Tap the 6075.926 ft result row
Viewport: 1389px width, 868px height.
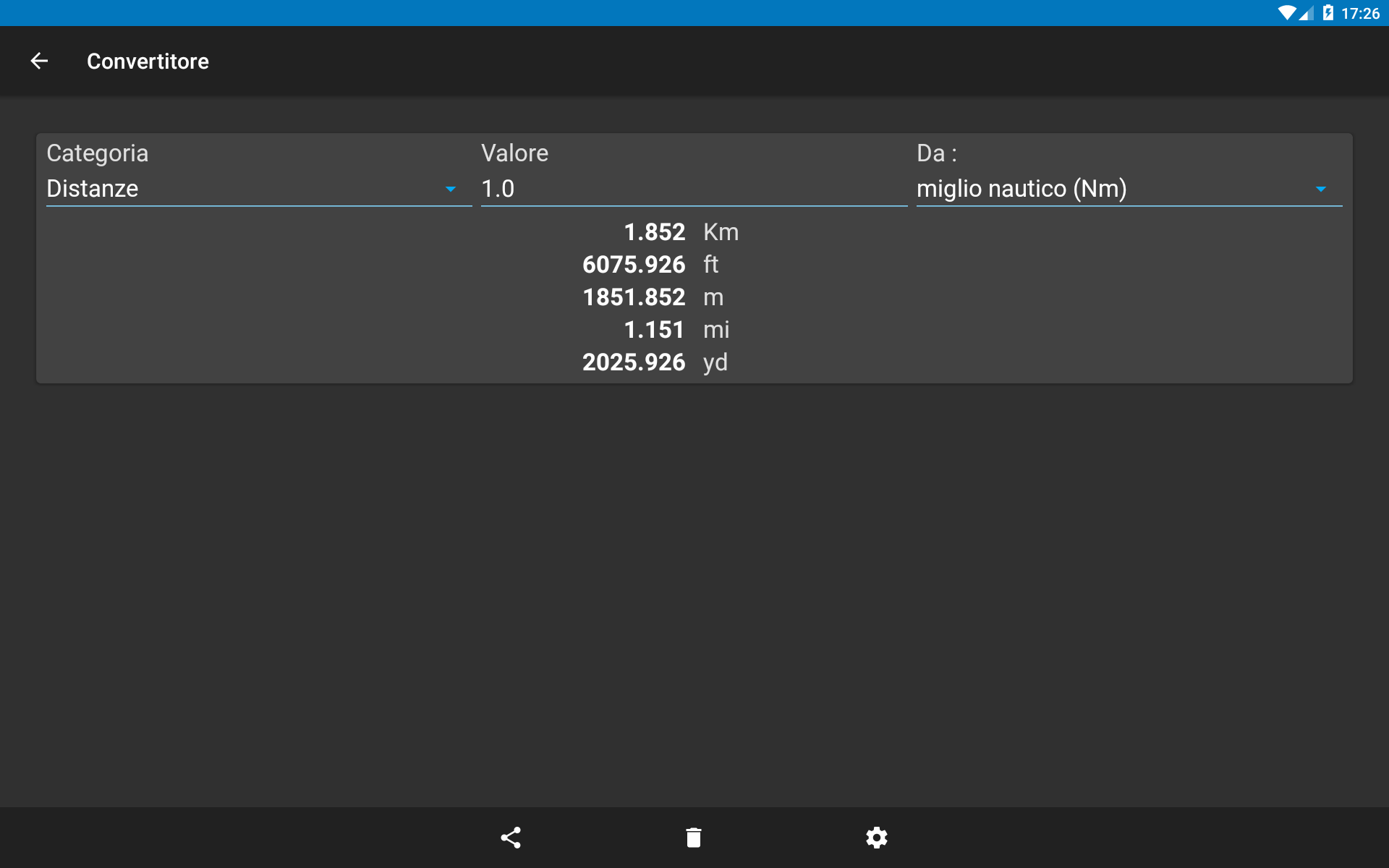click(x=651, y=265)
